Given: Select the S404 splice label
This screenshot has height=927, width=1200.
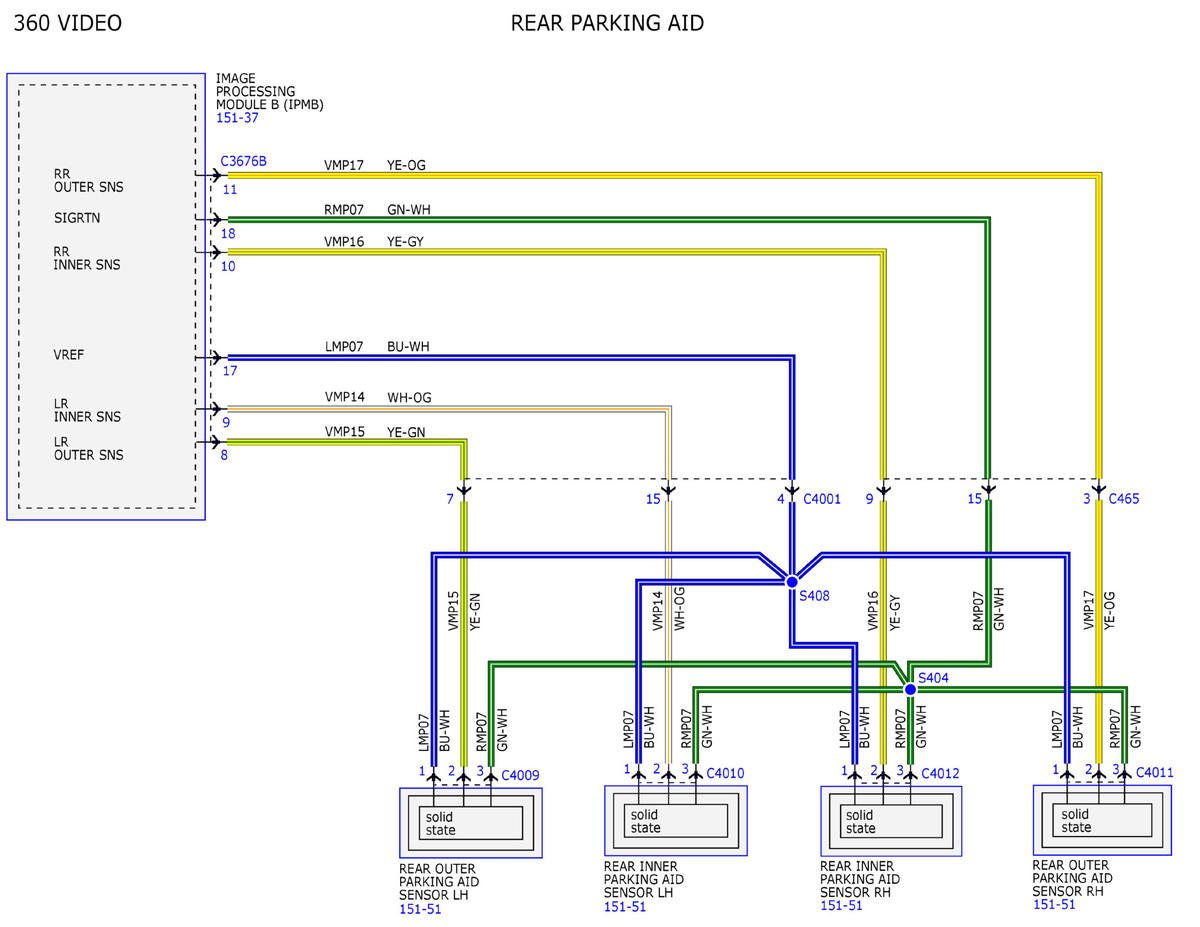Looking at the screenshot, I should pos(933,678).
